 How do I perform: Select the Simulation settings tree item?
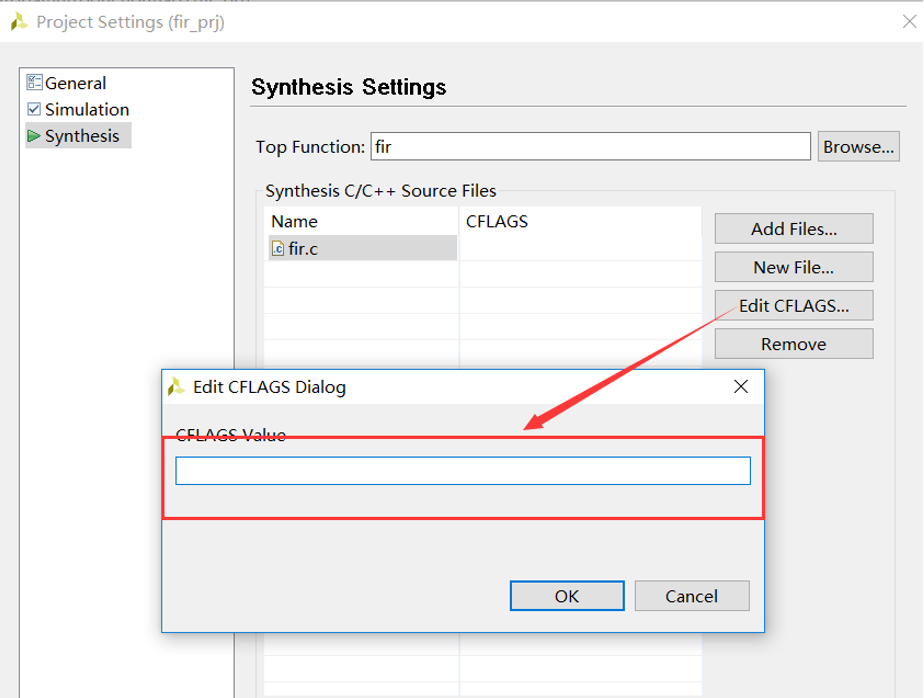tap(78, 110)
